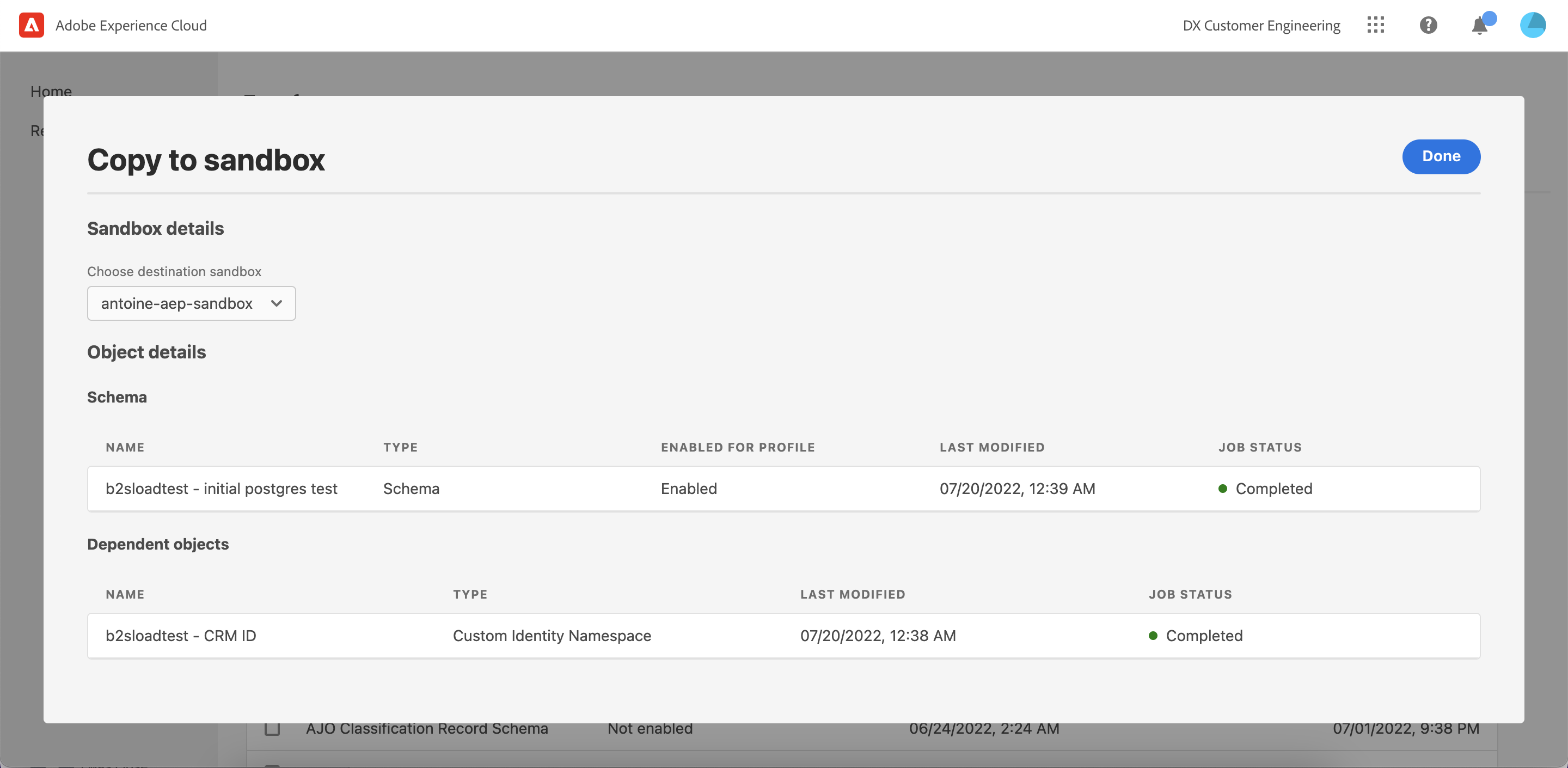
Task: Open the user profile avatar
Action: tap(1532, 25)
